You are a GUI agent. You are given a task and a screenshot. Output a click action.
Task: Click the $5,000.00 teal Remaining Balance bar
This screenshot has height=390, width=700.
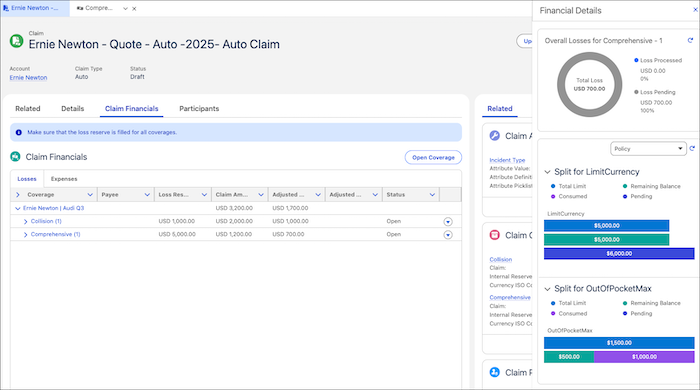606,240
